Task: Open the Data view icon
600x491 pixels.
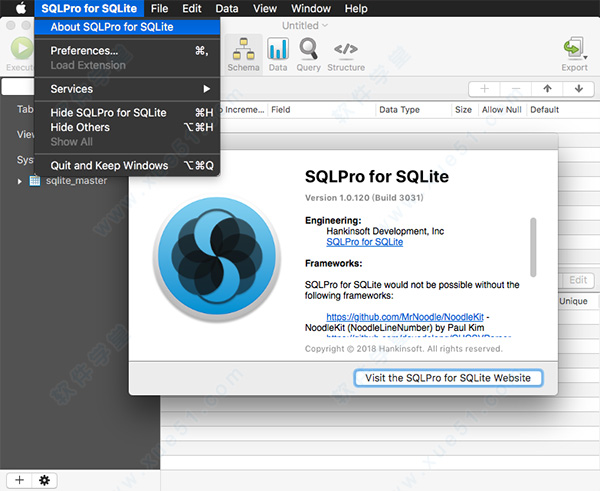Action: (x=278, y=49)
